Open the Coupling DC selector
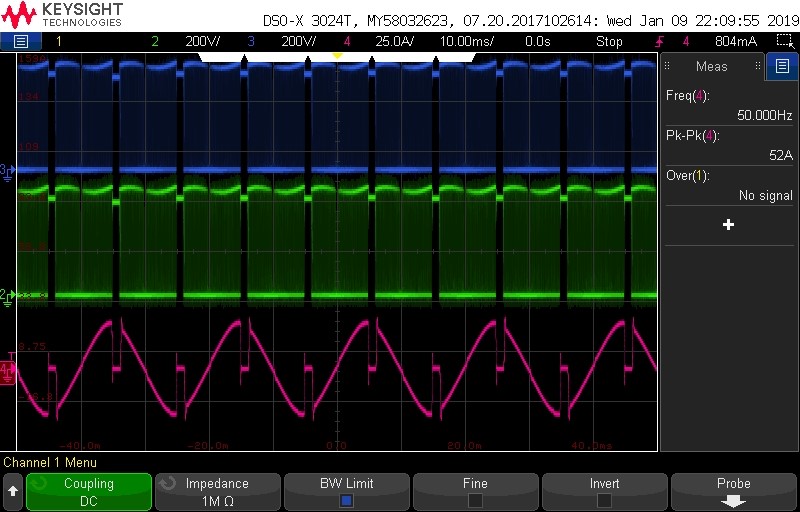Image resolution: width=800 pixels, height=512 pixels. pos(89,492)
